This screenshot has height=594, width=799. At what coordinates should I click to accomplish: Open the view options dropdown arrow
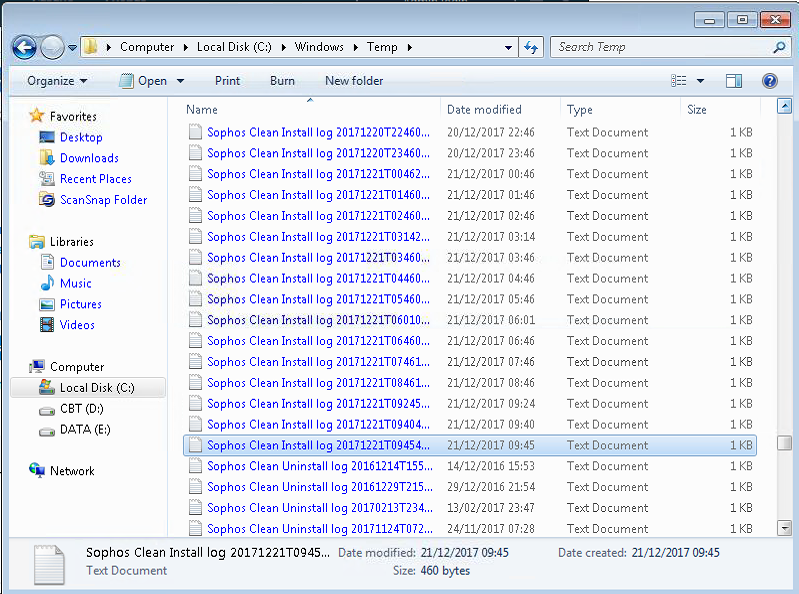click(701, 80)
